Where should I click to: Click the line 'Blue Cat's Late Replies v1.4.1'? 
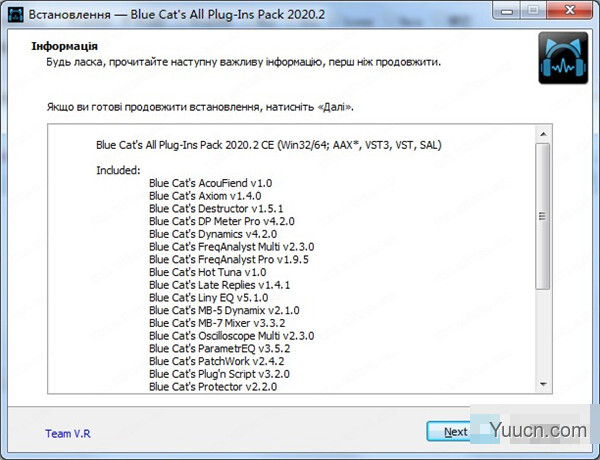coord(220,285)
